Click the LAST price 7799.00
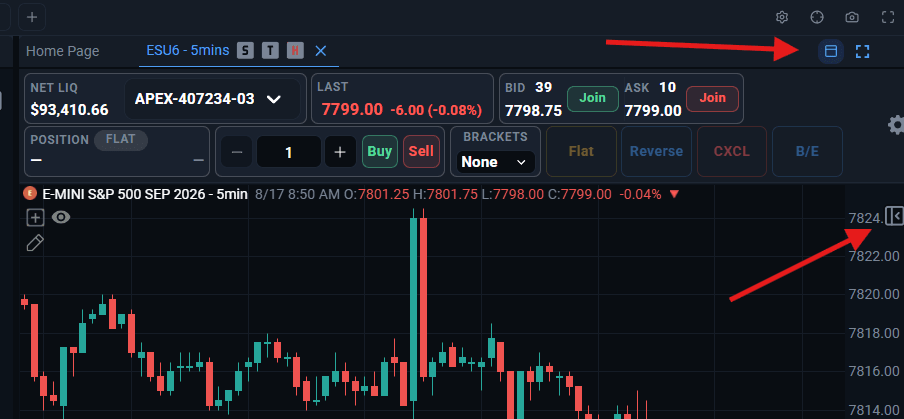This screenshot has height=419, width=904. 352,109
